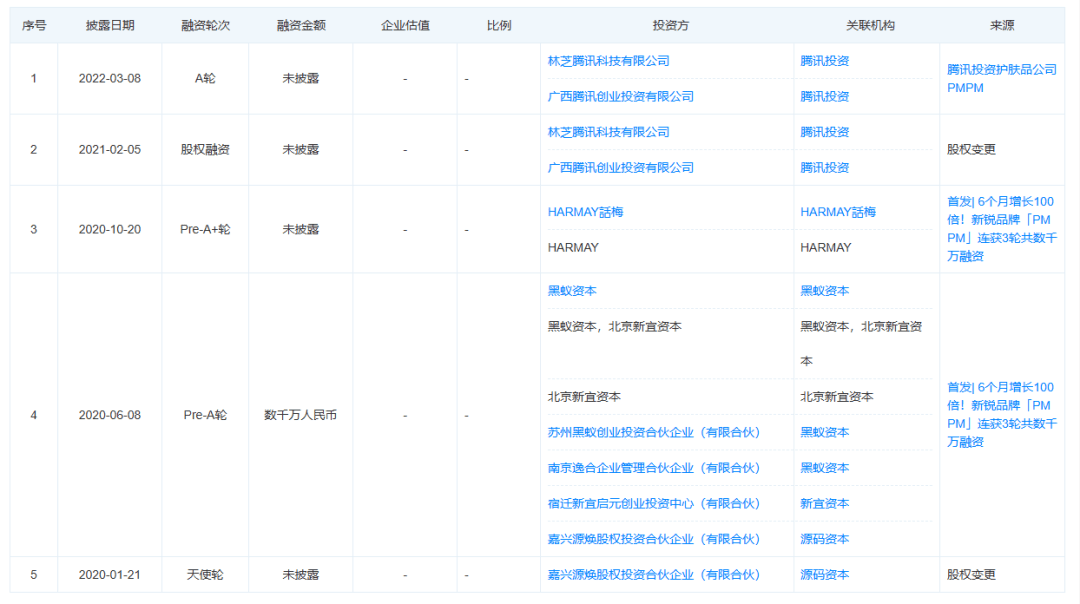
Task: Select the 数千万人民币 amount cell
Action: pyautogui.click(x=300, y=415)
